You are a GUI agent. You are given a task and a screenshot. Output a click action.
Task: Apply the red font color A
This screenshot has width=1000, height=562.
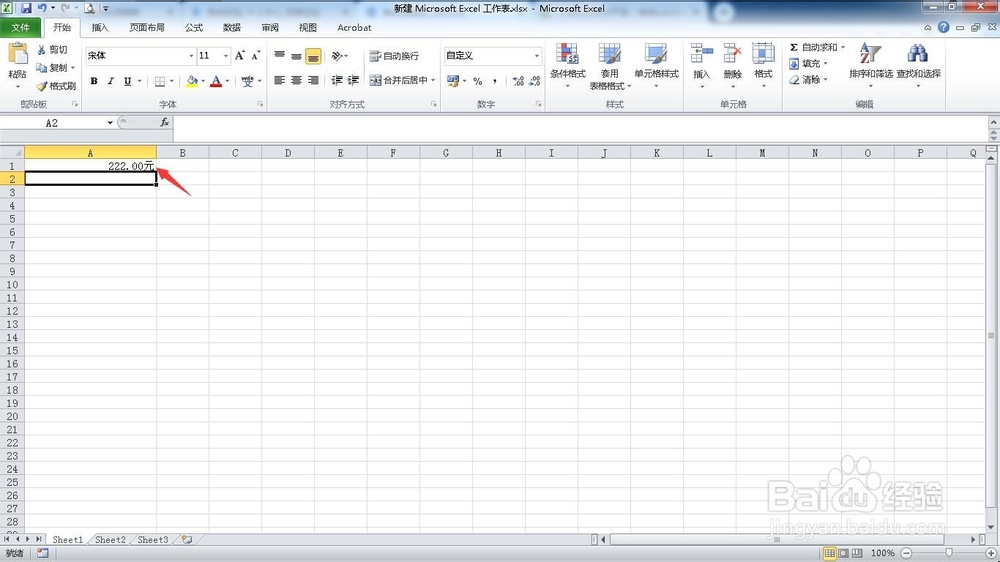coord(216,81)
